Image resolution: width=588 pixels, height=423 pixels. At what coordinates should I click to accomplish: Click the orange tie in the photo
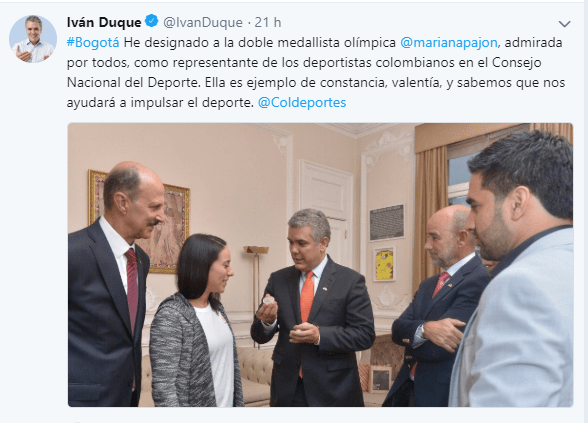coord(307,299)
